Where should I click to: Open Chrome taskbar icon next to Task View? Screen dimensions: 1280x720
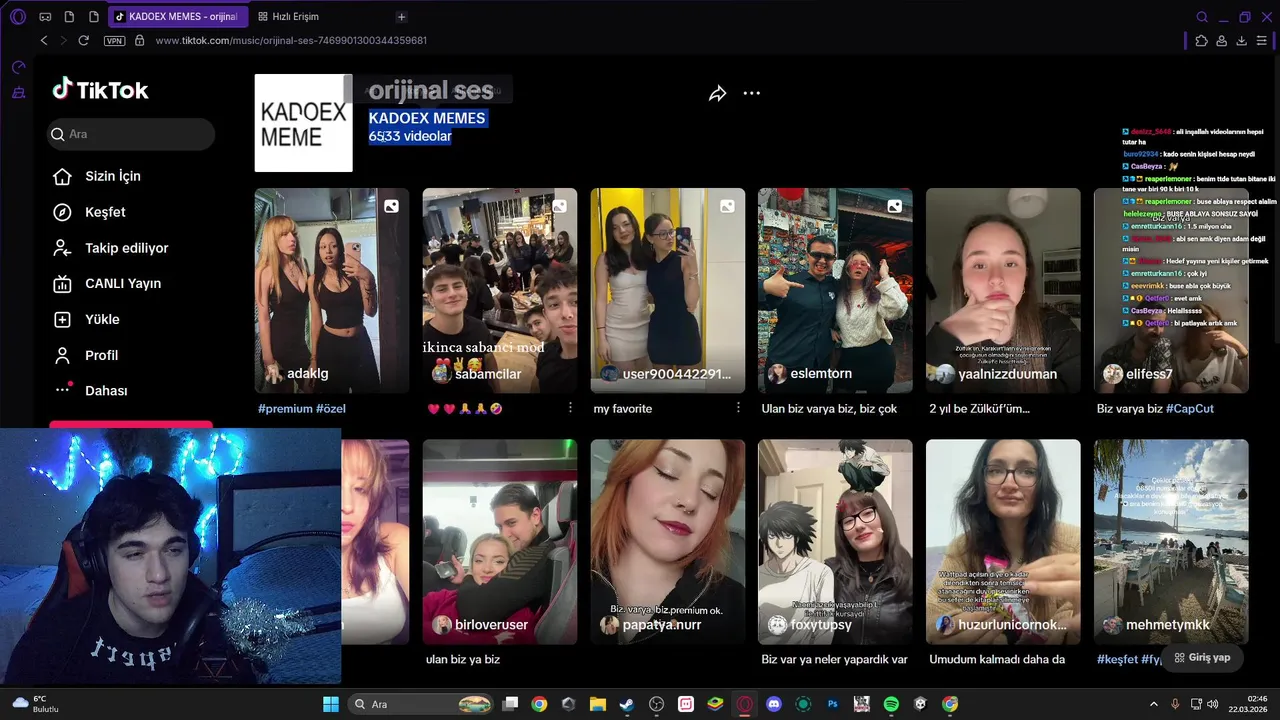(539, 704)
